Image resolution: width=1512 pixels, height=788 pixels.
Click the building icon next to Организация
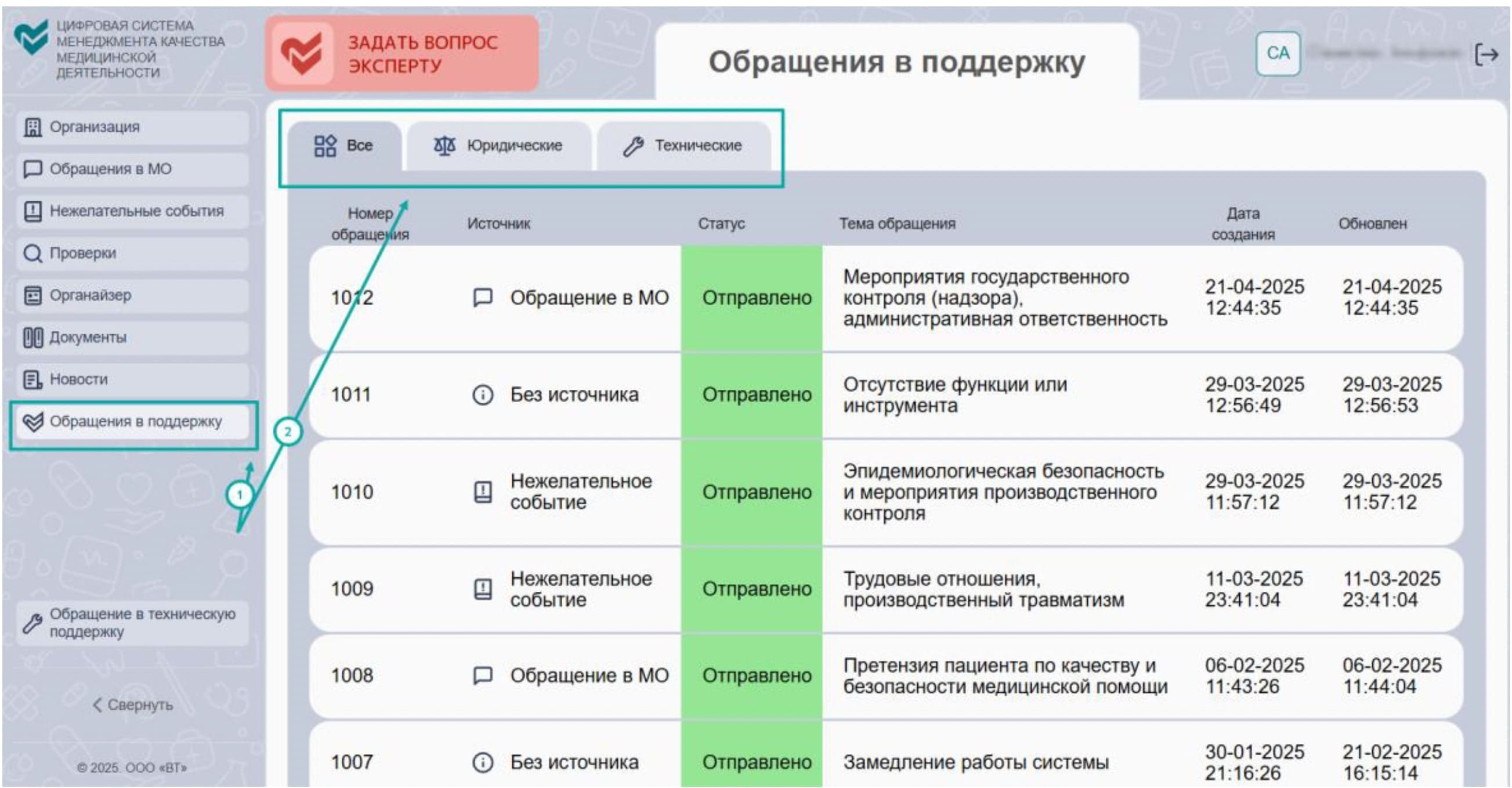click(33, 127)
